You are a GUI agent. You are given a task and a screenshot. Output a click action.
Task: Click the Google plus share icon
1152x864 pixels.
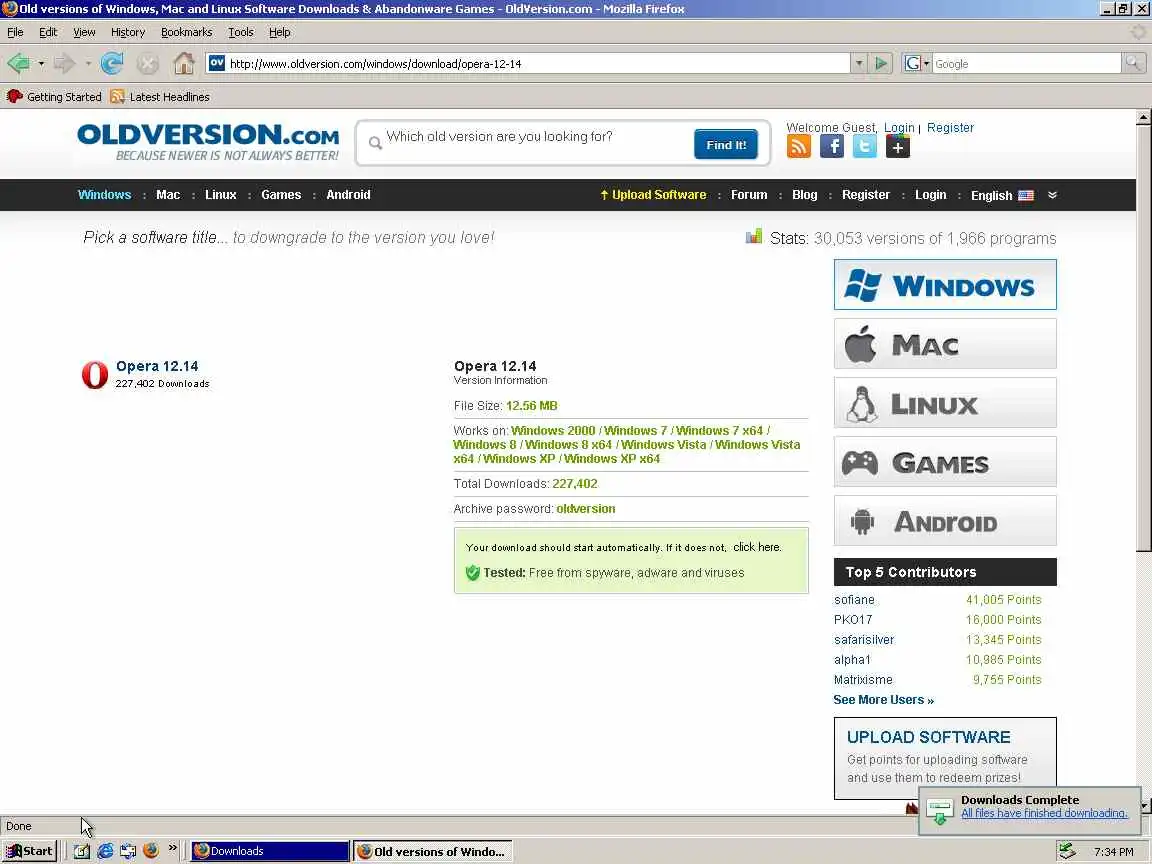(898, 146)
